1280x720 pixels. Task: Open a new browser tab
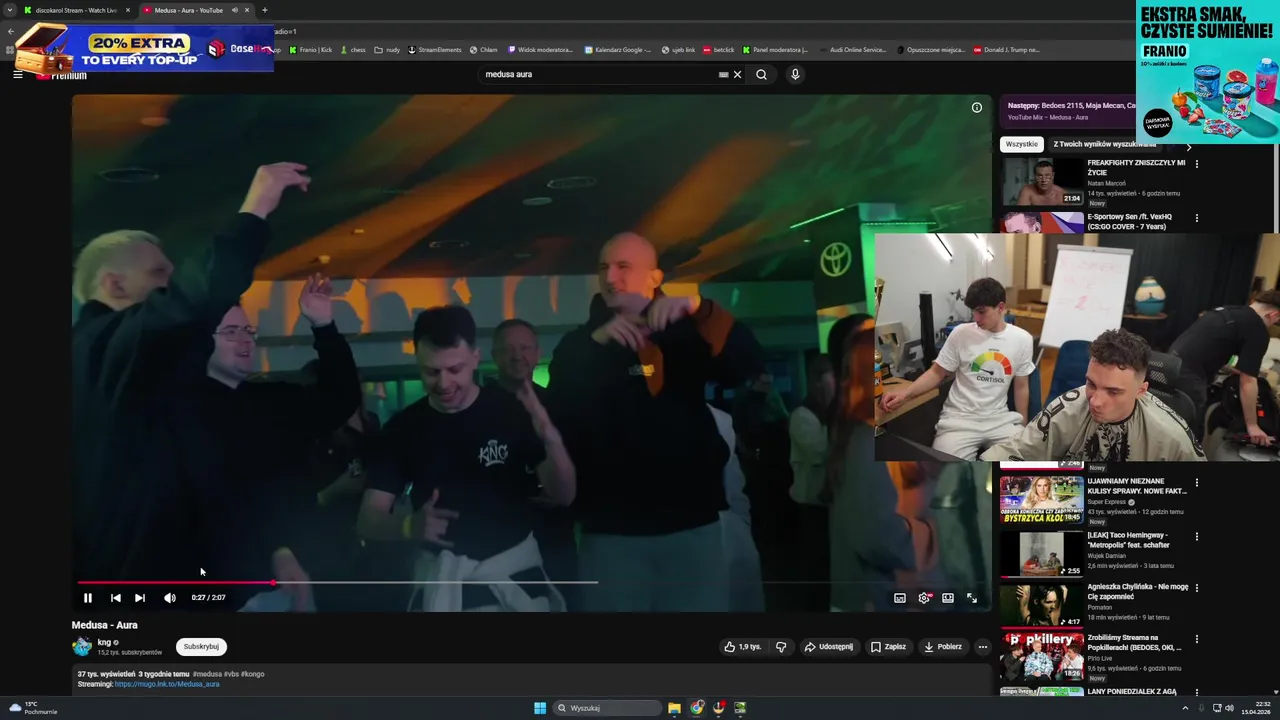point(265,10)
